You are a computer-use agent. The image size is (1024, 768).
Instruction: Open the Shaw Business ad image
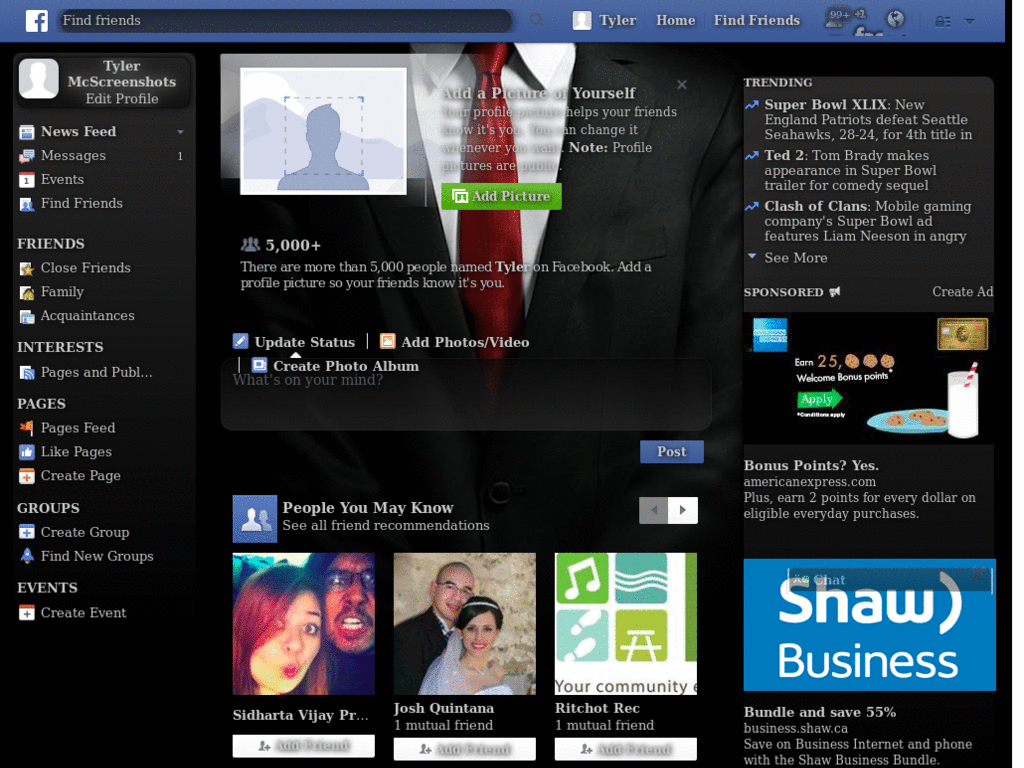point(869,624)
